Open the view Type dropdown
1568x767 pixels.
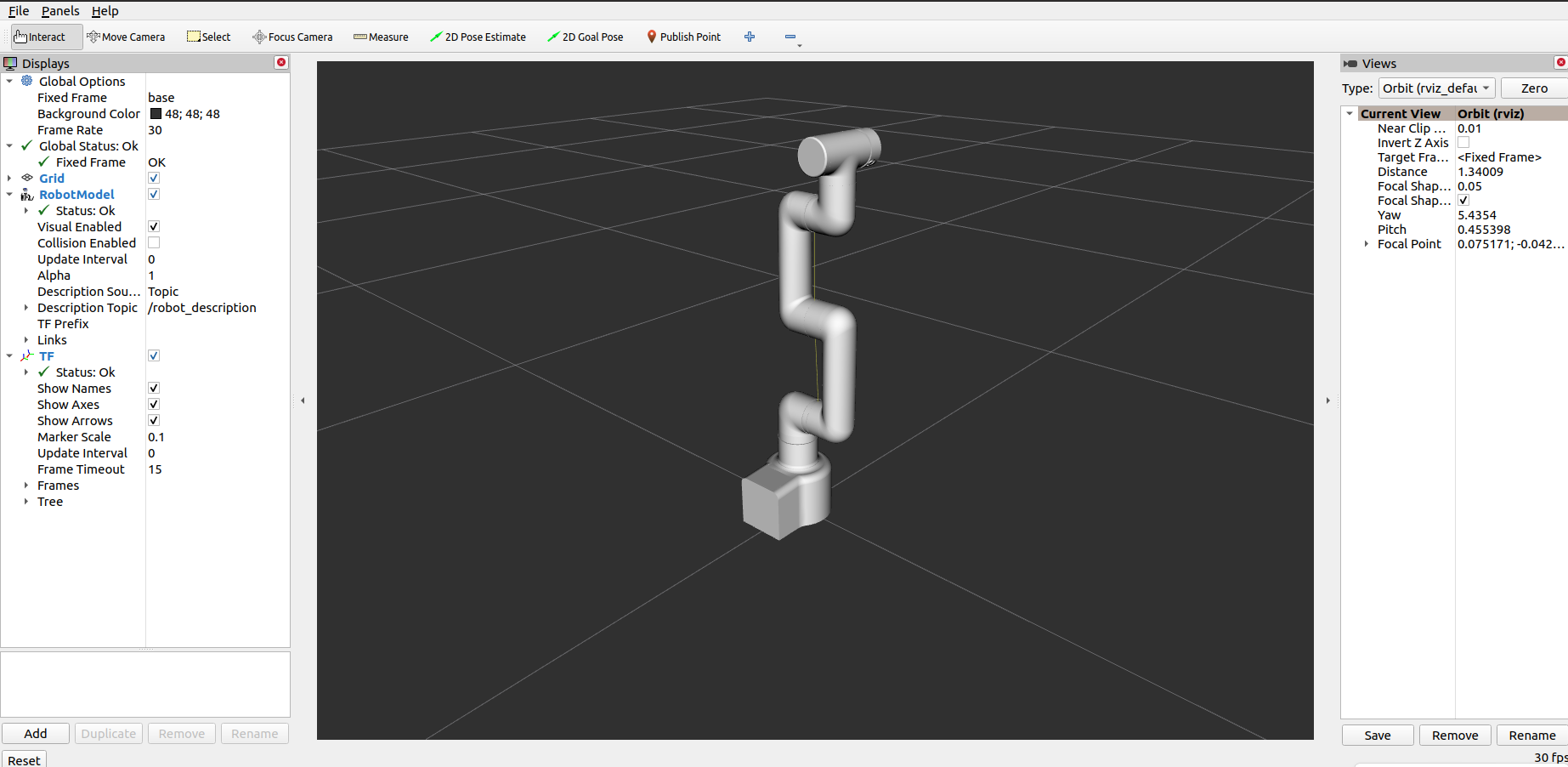1435,88
